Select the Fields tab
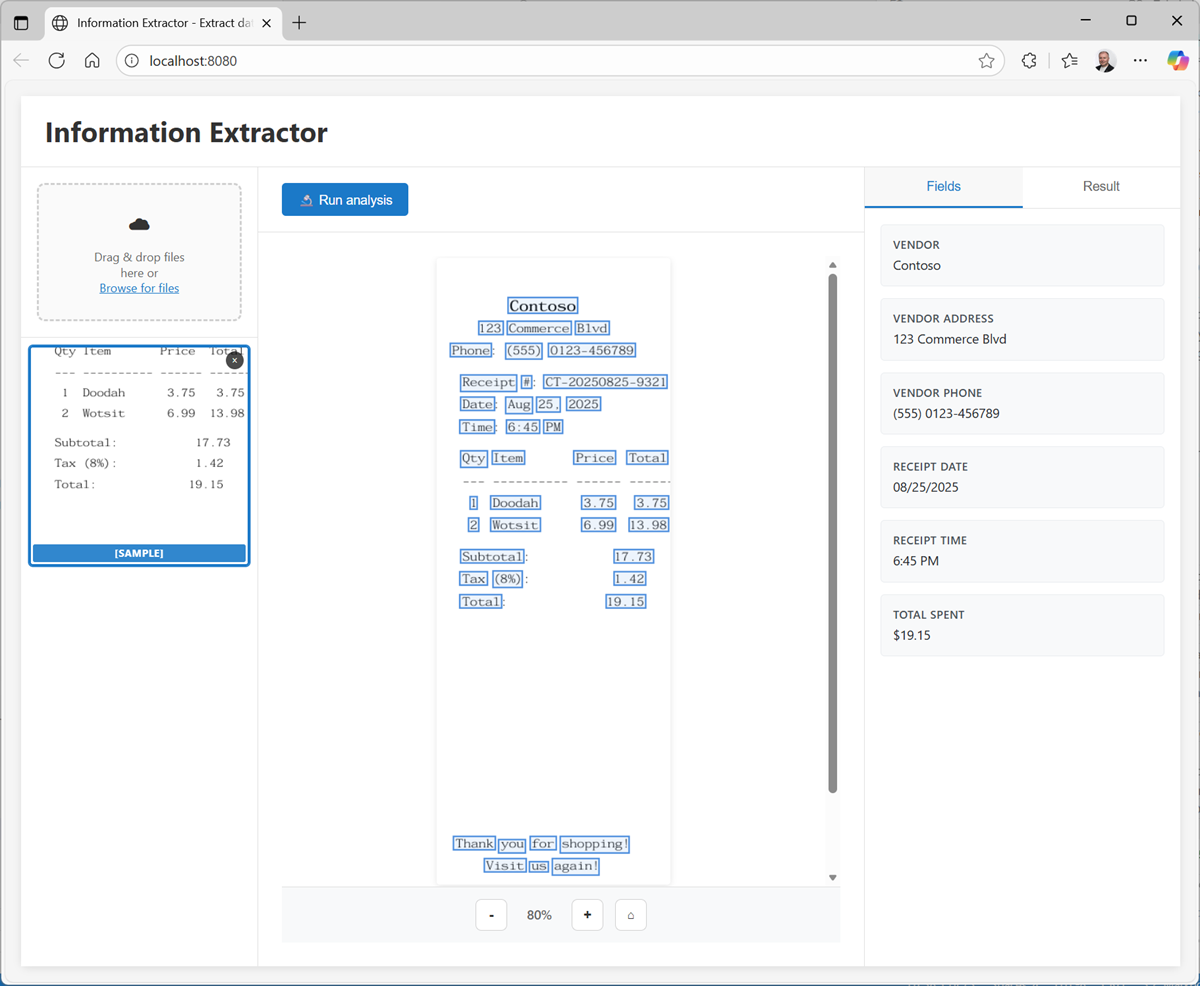The width and height of the screenshot is (1200, 986). 943,187
